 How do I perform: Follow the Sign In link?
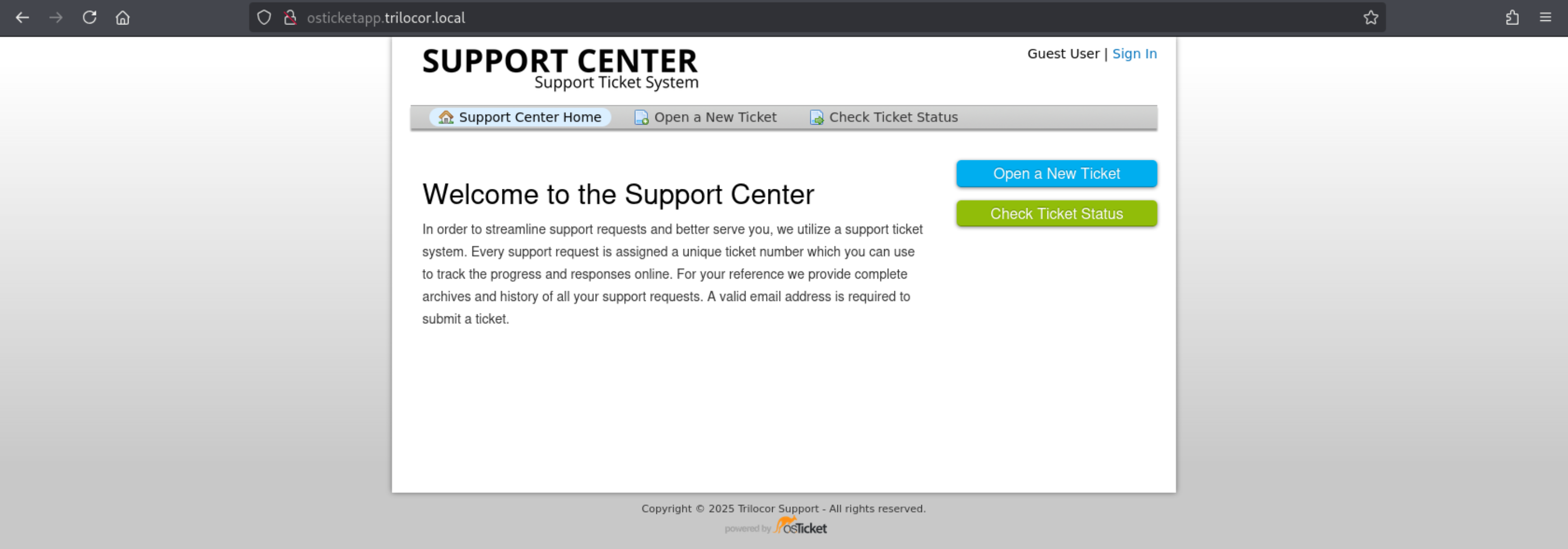[1134, 53]
